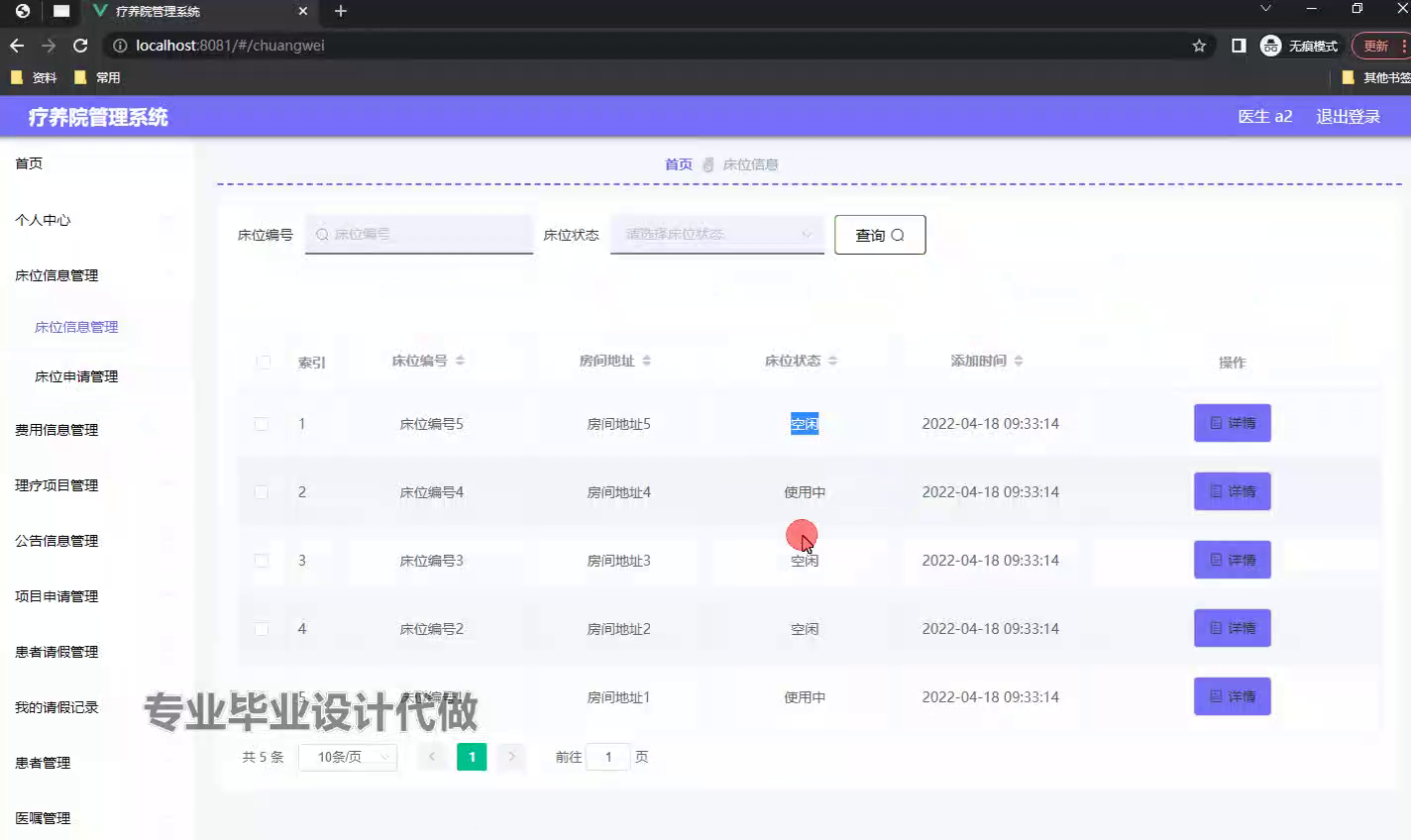Select page 1 in pagination
This screenshot has width=1411, height=840.
coord(472,757)
